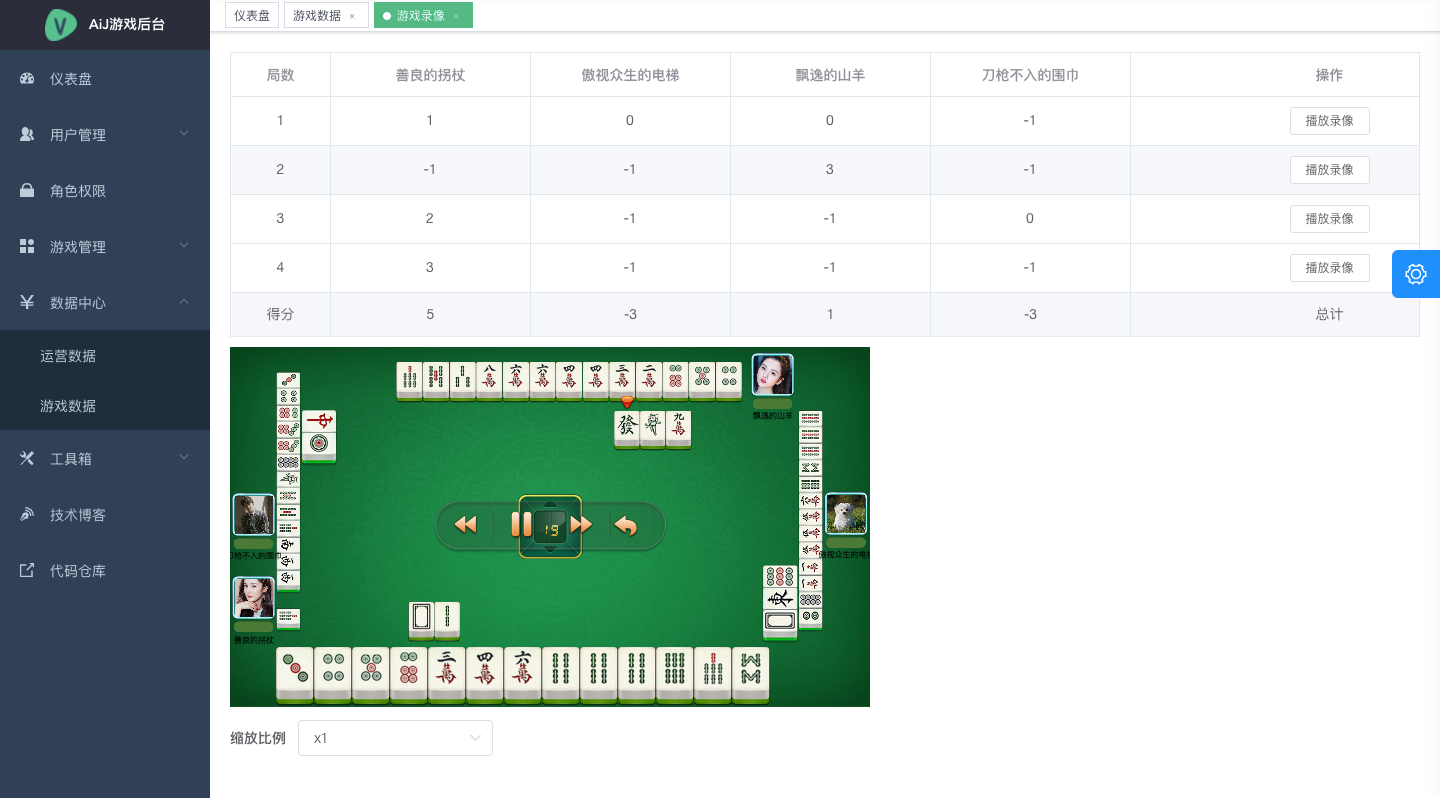
Task: Collapse the 数据中心 submenu
Action: (x=184, y=302)
